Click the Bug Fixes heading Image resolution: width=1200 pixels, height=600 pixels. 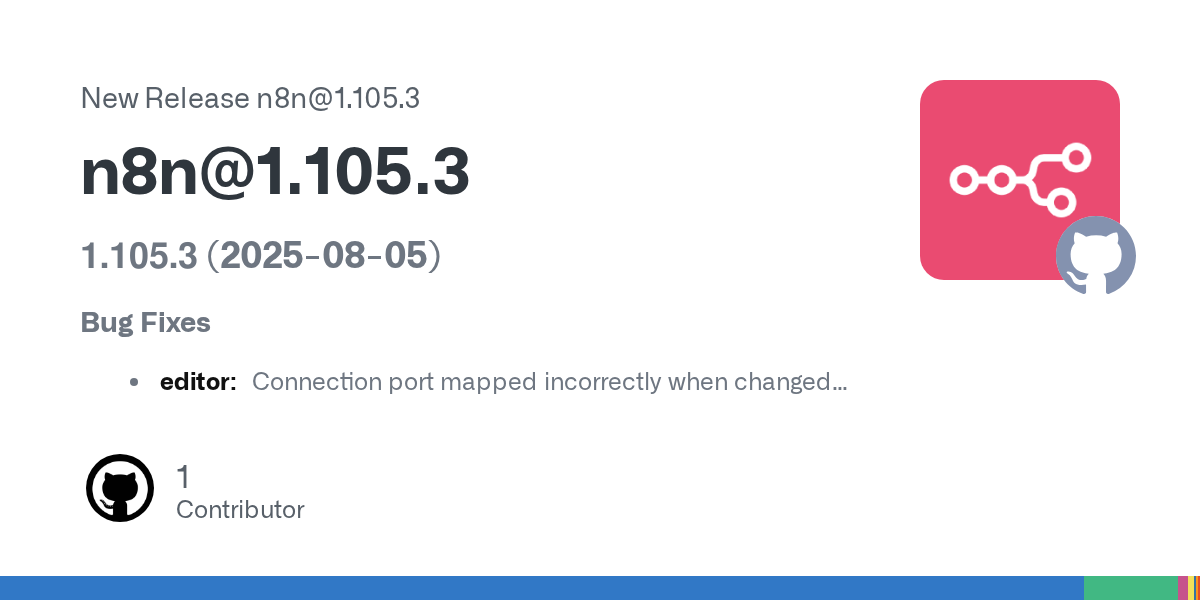pos(146,323)
